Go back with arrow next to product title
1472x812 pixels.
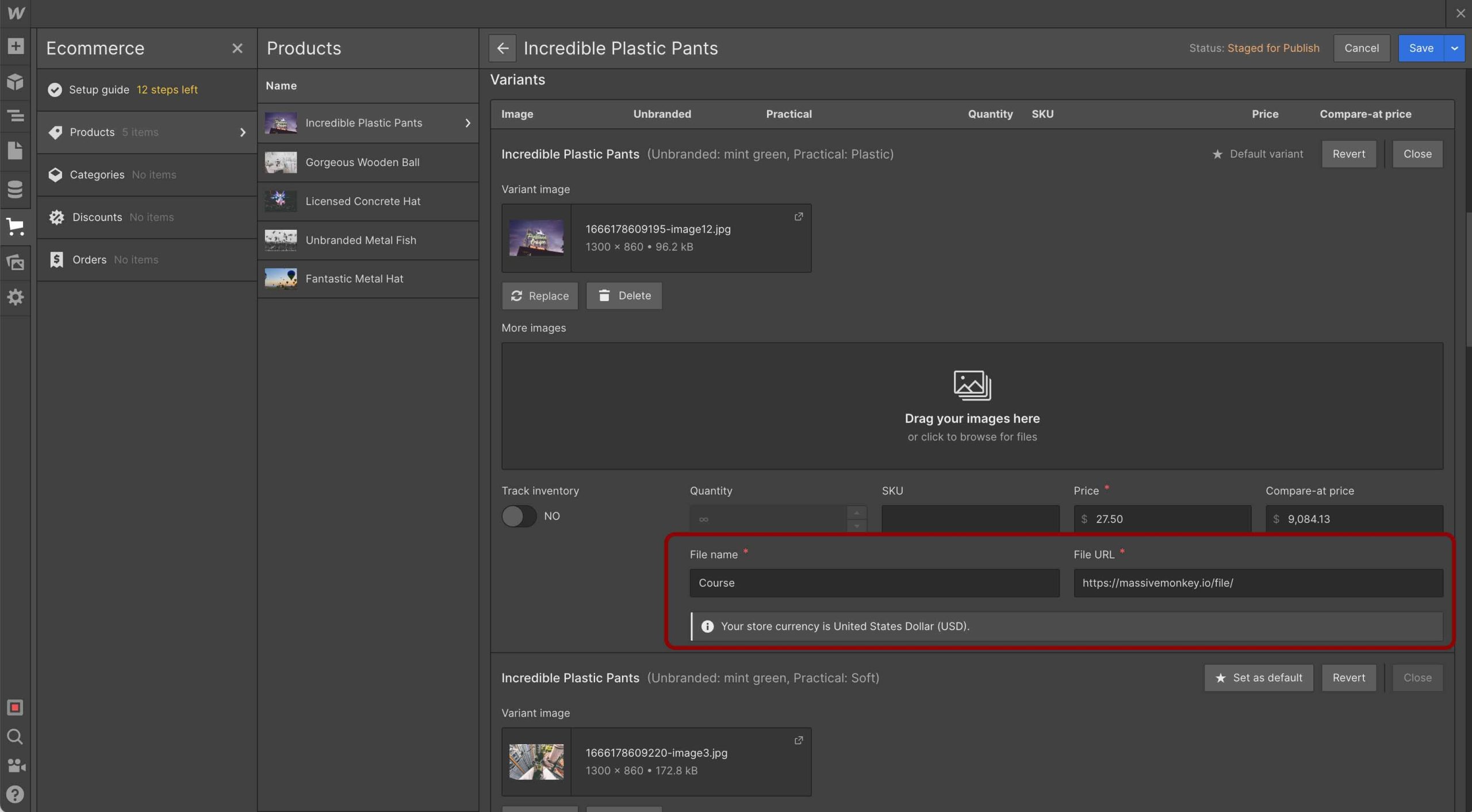(x=502, y=48)
